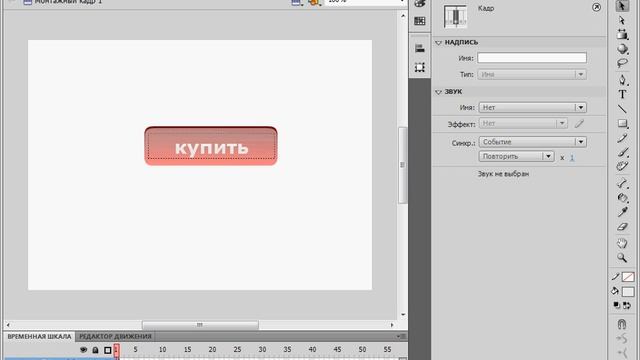Click the properties panel help icon
This screenshot has width=640, height=360.
(x=596, y=7)
